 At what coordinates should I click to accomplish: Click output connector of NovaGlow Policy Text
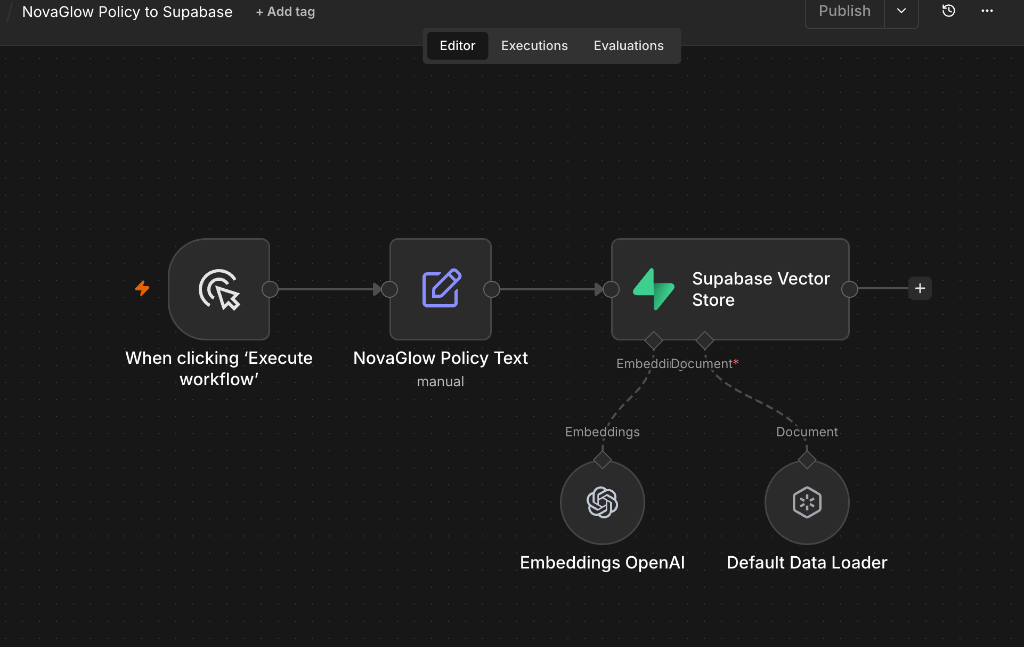pyautogui.click(x=492, y=289)
